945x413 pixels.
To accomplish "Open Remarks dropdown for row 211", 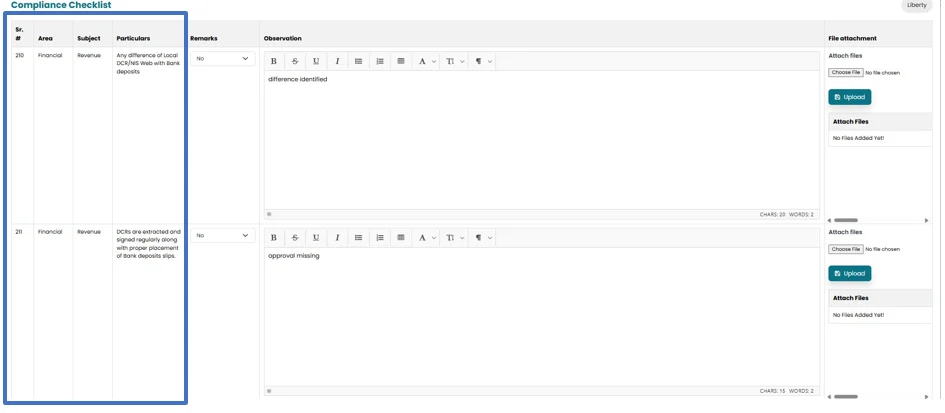I will pyautogui.click(x=223, y=235).
